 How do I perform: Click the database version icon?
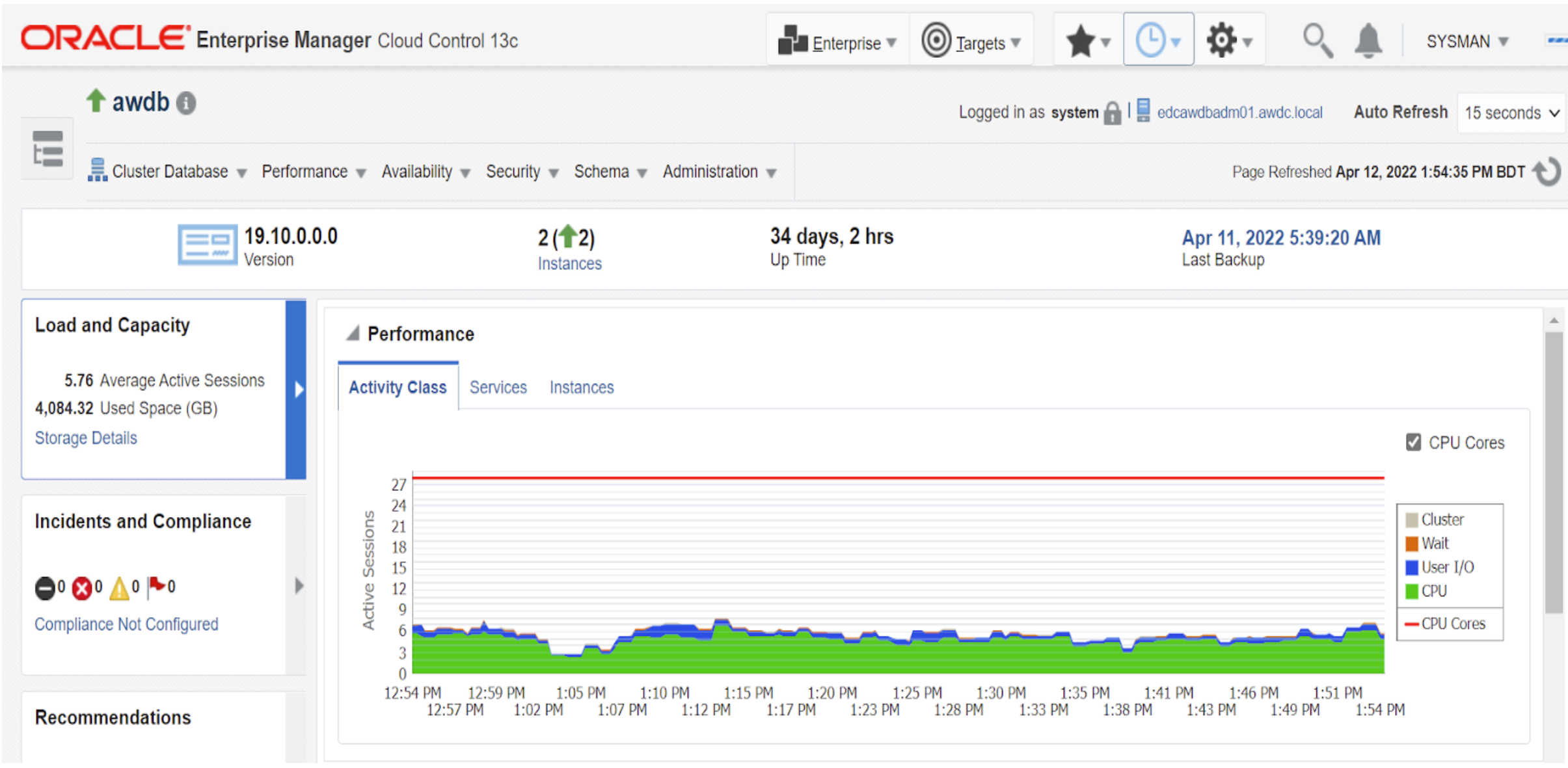coord(208,245)
